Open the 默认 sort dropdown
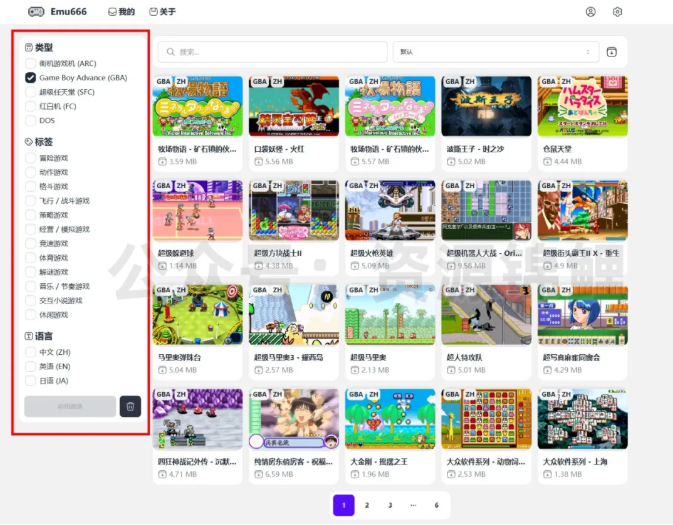 pyautogui.click(x=496, y=52)
